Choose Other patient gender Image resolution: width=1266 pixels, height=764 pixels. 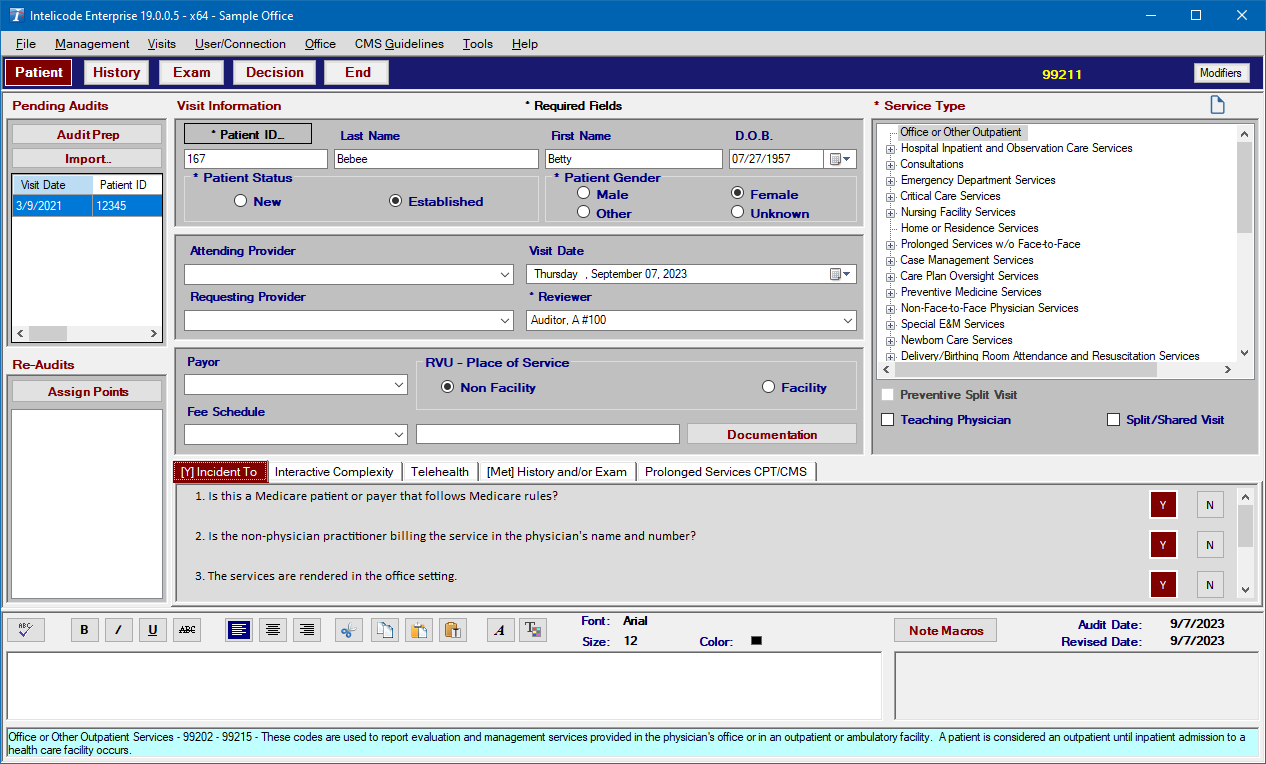coord(584,213)
